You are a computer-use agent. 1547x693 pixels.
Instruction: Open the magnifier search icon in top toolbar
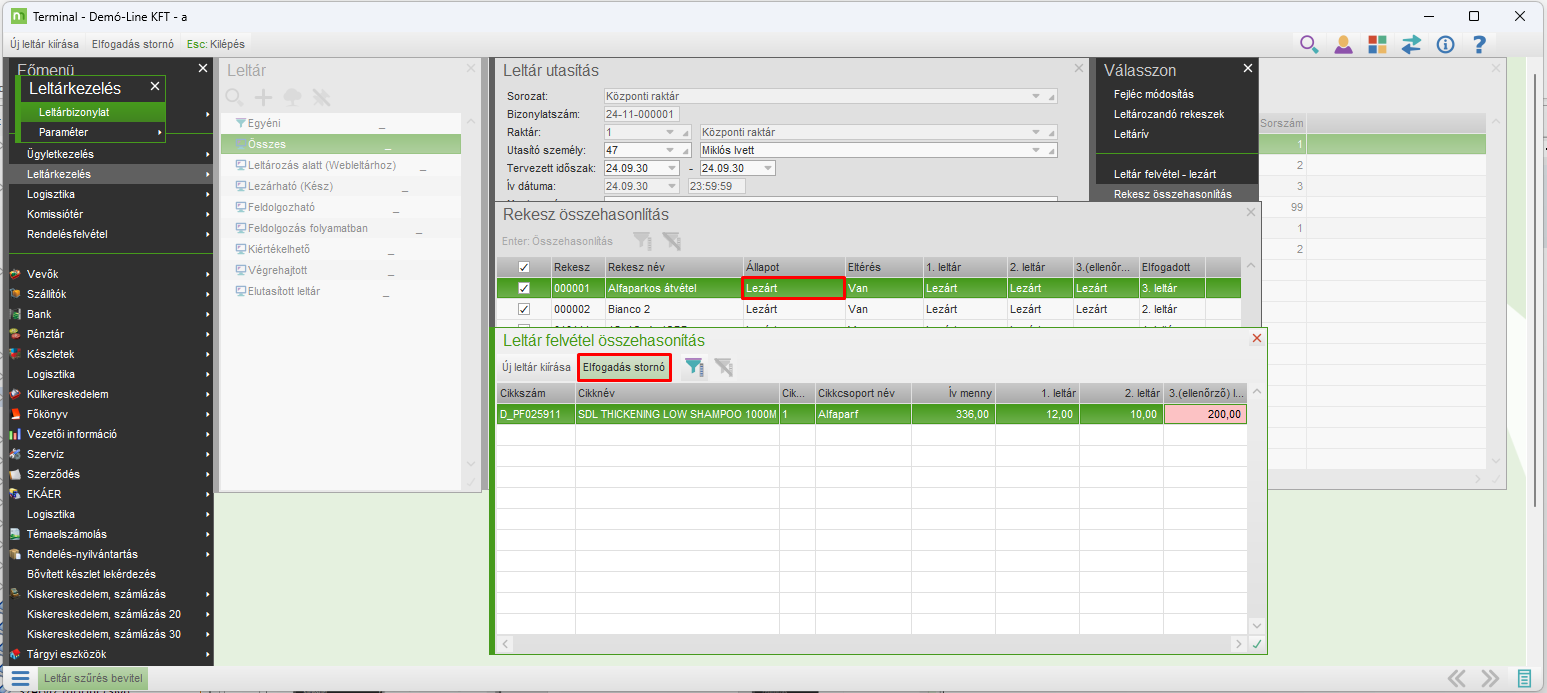[x=1309, y=44]
